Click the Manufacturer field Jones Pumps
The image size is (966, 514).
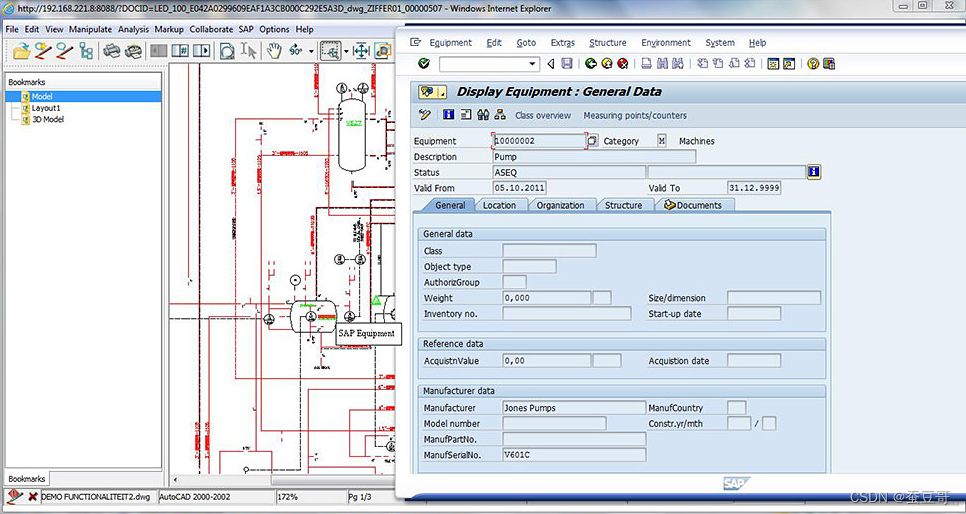coord(574,407)
